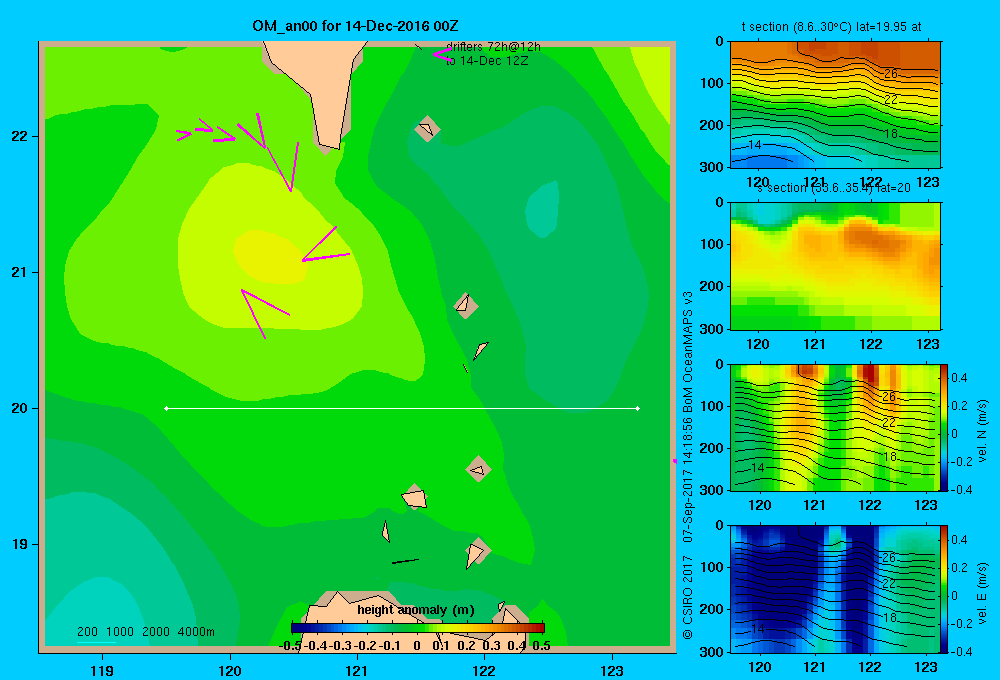Click the "BoM OceanMAPS v3" vertical credit text
The width and height of the screenshot is (1000, 680).
(x=688, y=352)
